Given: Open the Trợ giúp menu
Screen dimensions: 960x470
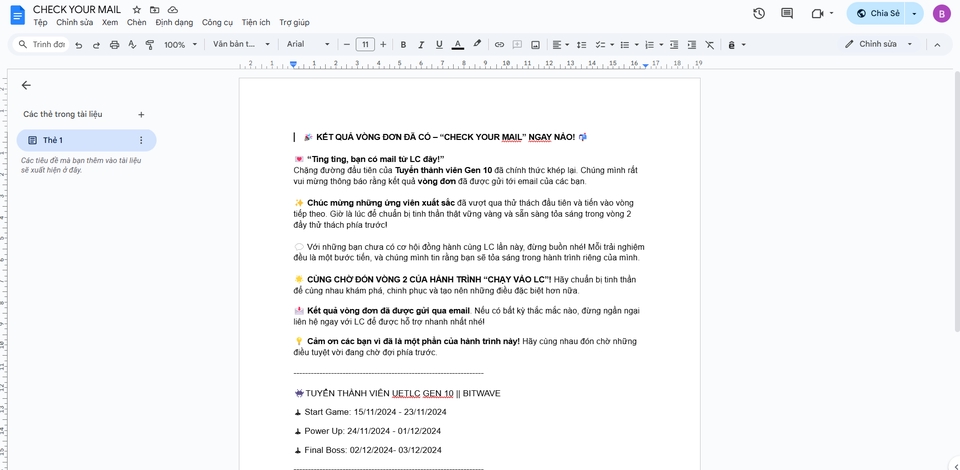Looking at the screenshot, I should [x=294, y=23].
